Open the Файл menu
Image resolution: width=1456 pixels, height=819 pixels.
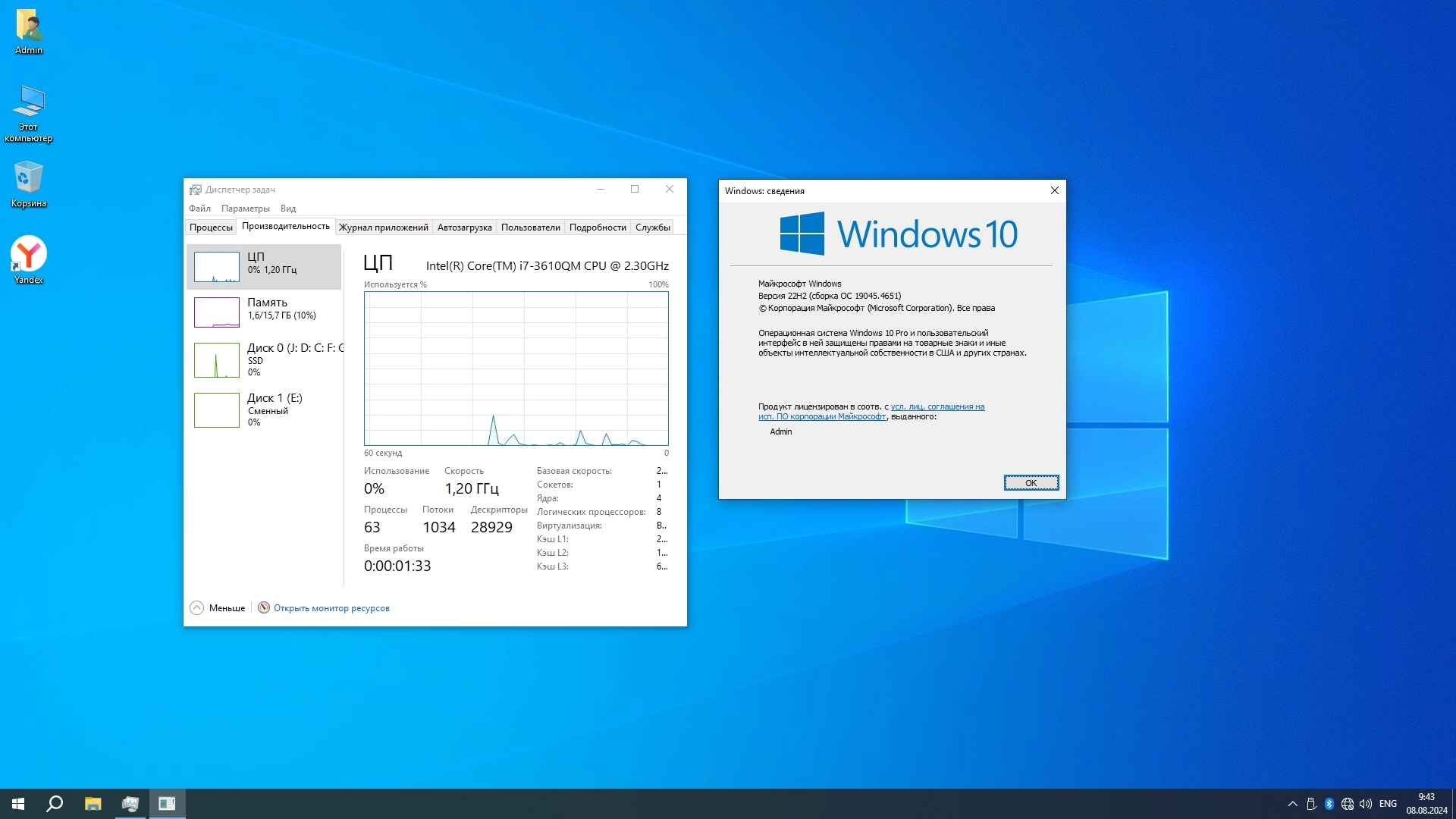(x=199, y=209)
